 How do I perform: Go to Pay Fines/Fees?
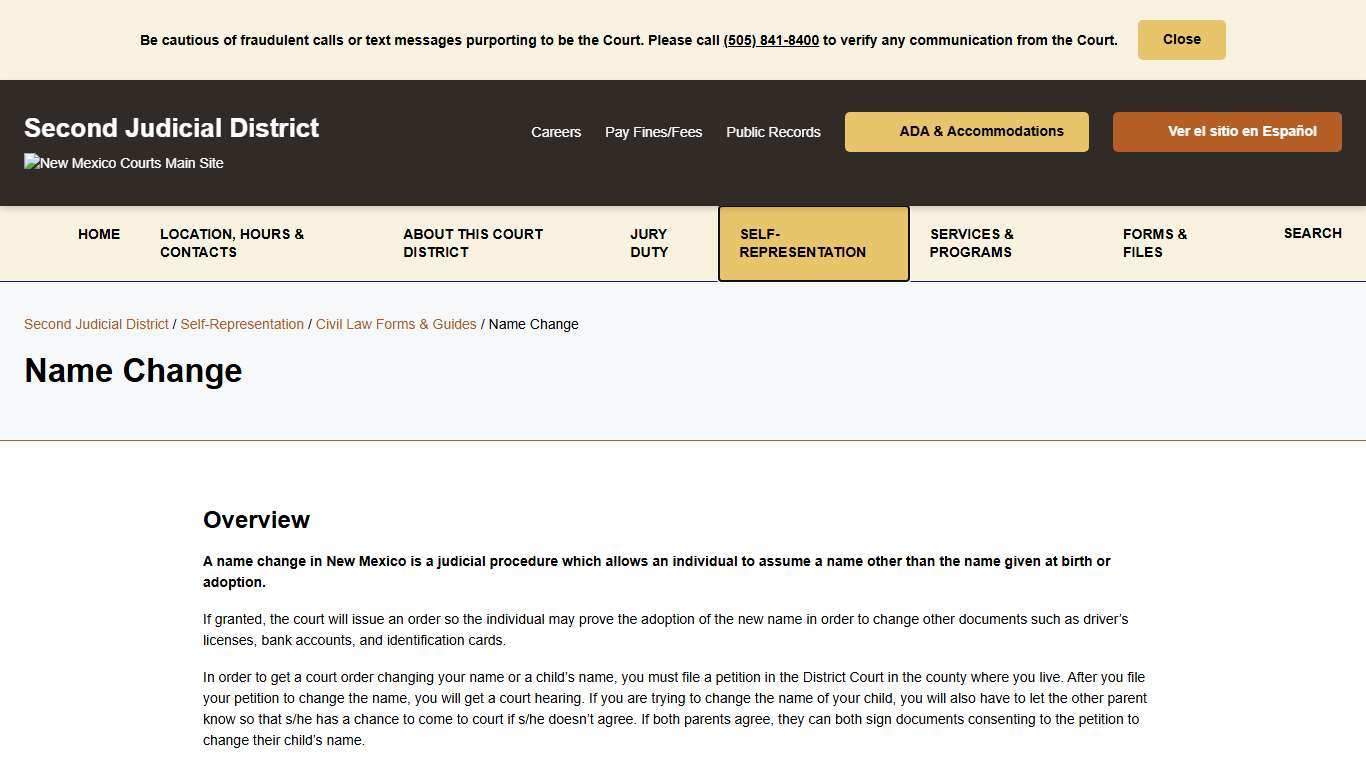click(653, 132)
